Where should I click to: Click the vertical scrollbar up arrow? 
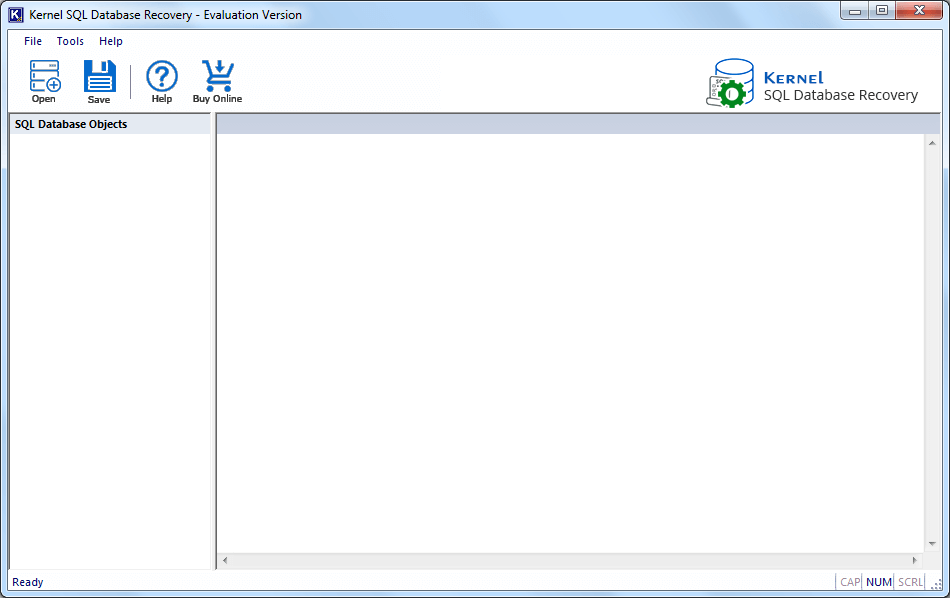pyautogui.click(x=932, y=143)
